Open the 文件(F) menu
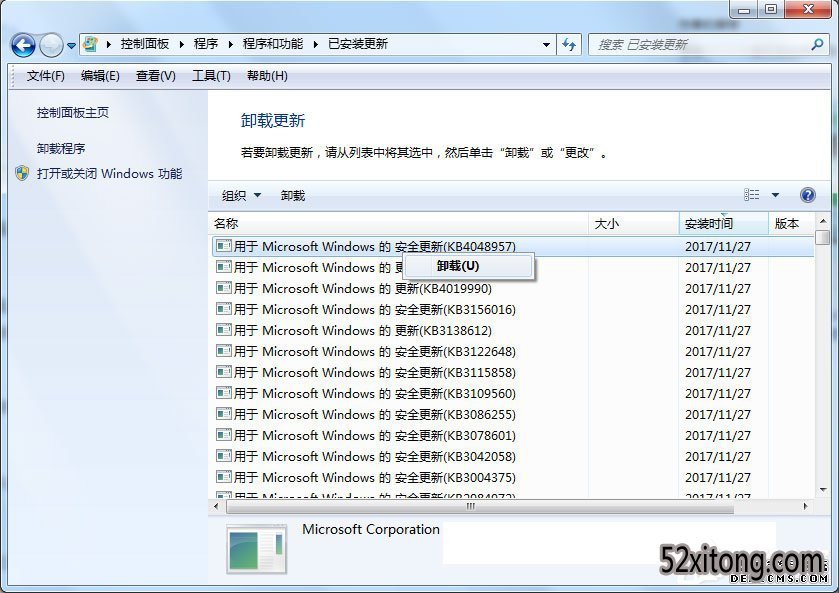 [x=45, y=76]
